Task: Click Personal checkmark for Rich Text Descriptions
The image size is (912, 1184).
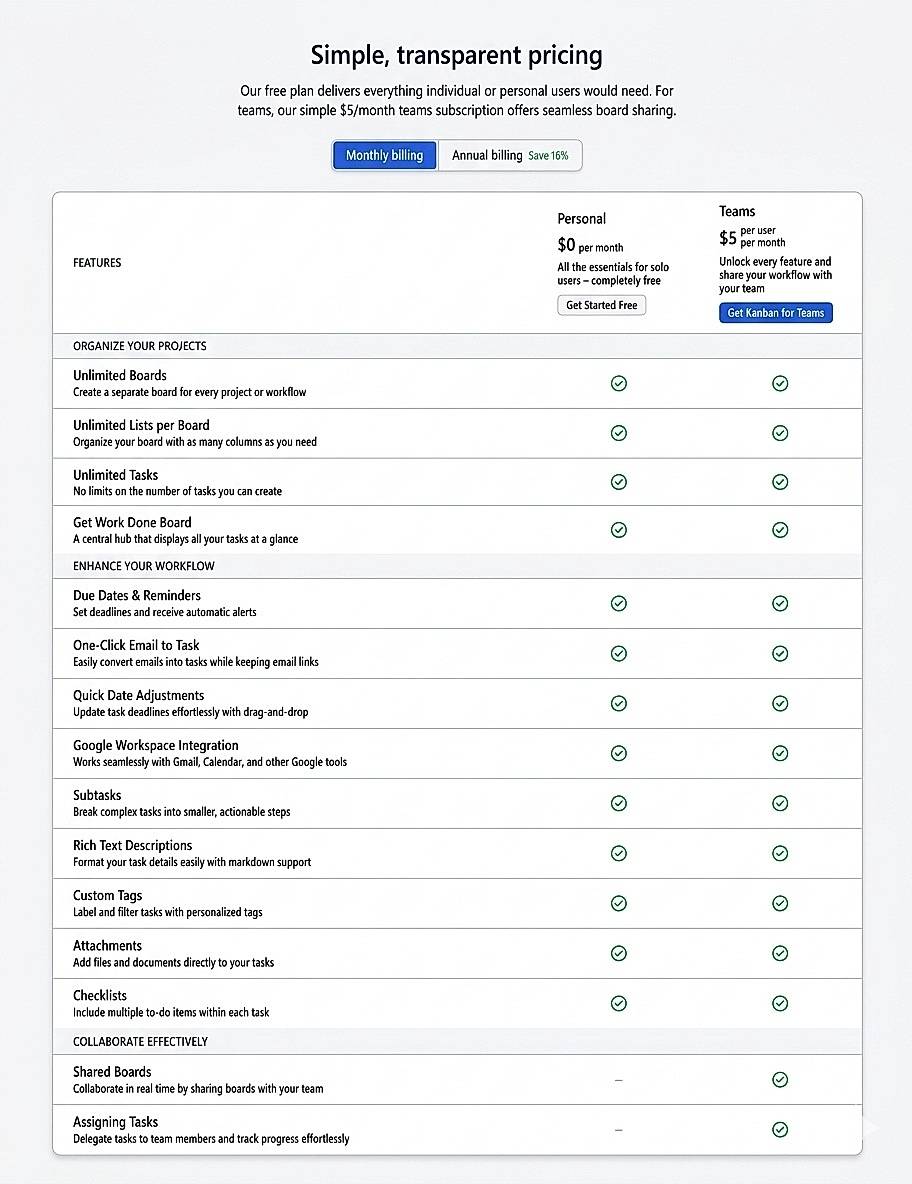Action: click(618, 853)
